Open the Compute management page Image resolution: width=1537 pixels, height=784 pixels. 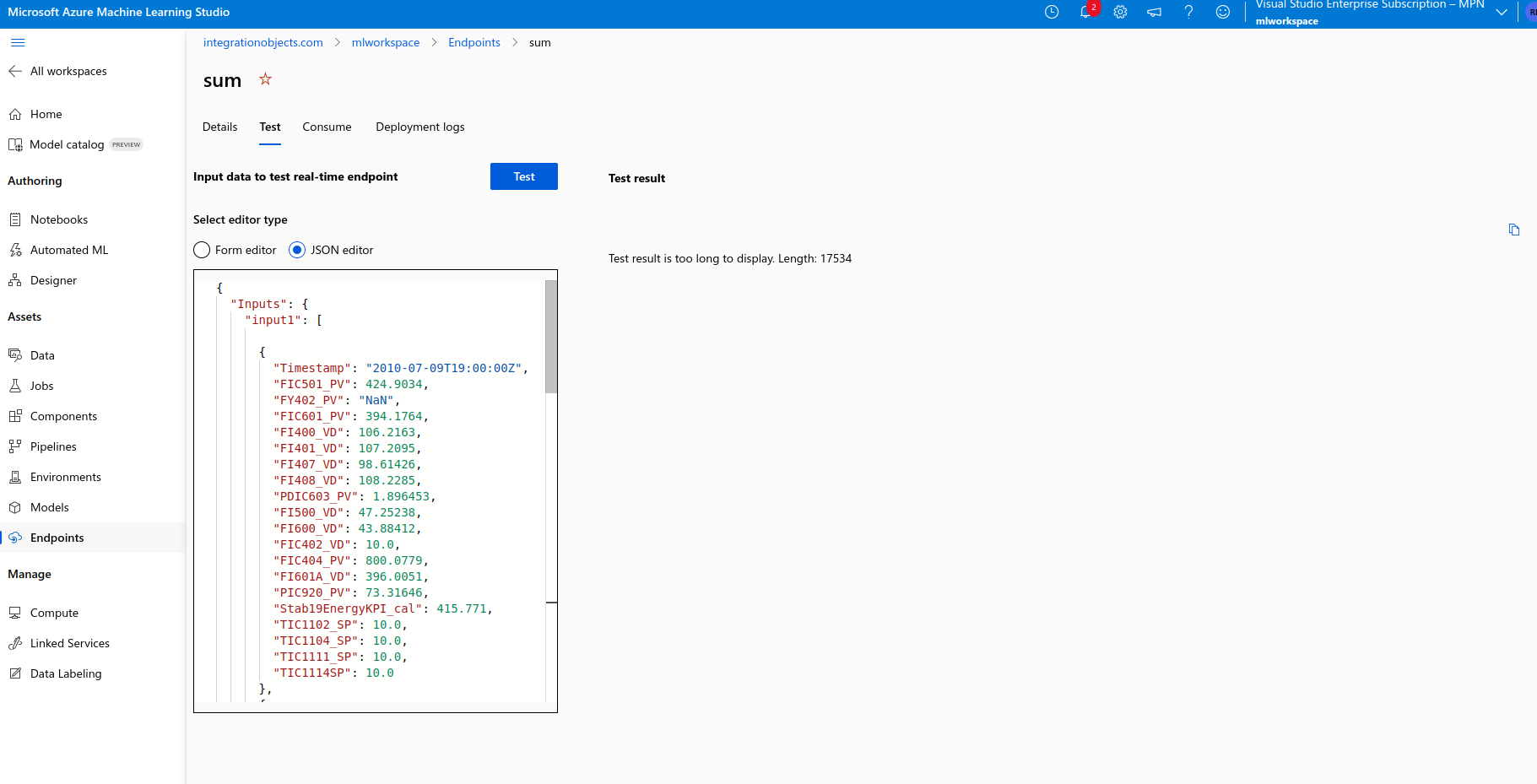coord(53,612)
